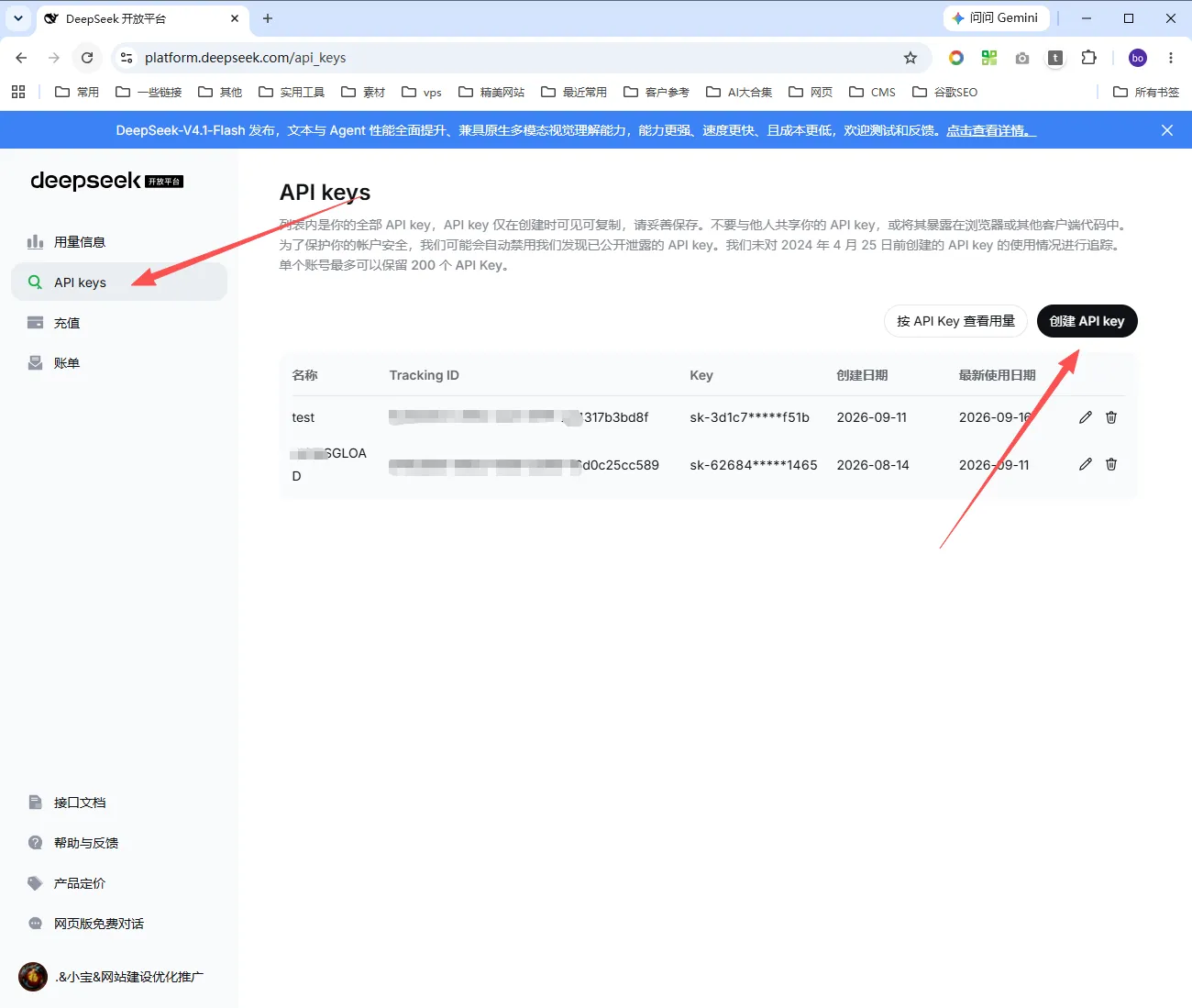Image resolution: width=1192 pixels, height=1008 pixels.
Task: Click the deepseek logo
Action: (x=106, y=181)
